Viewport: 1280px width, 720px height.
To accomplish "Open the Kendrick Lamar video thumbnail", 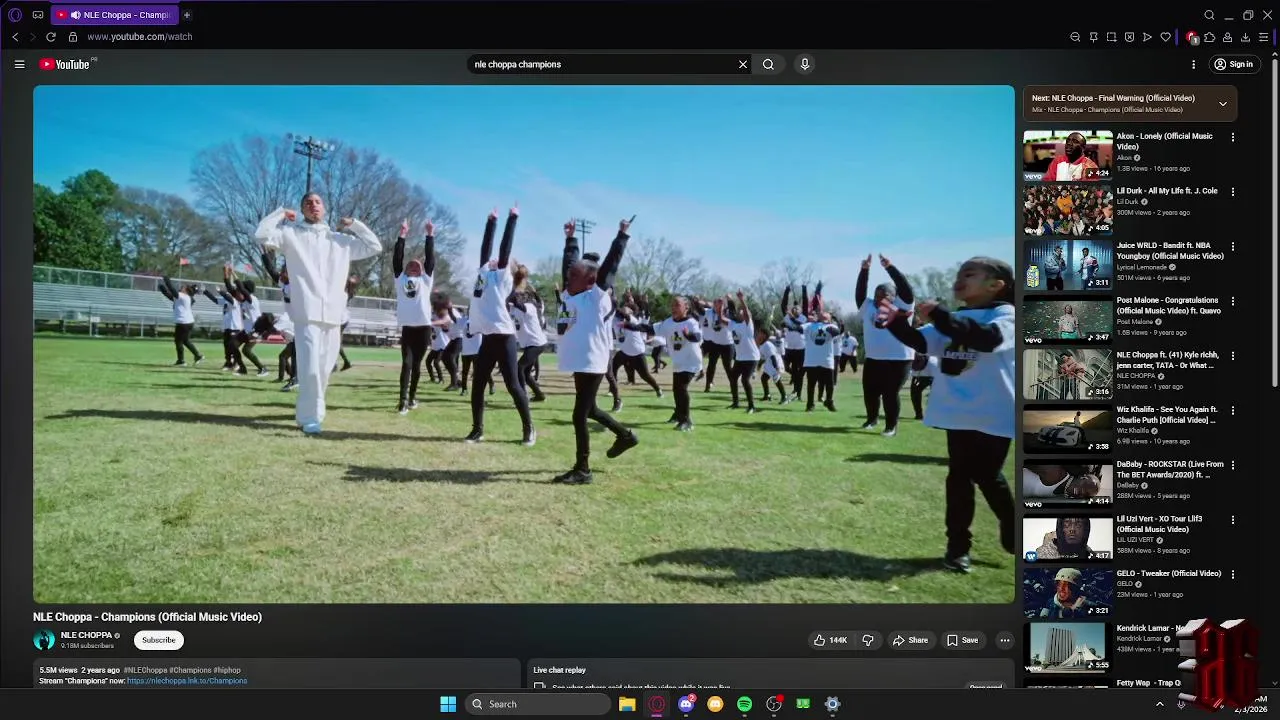I will pyautogui.click(x=1068, y=647).
